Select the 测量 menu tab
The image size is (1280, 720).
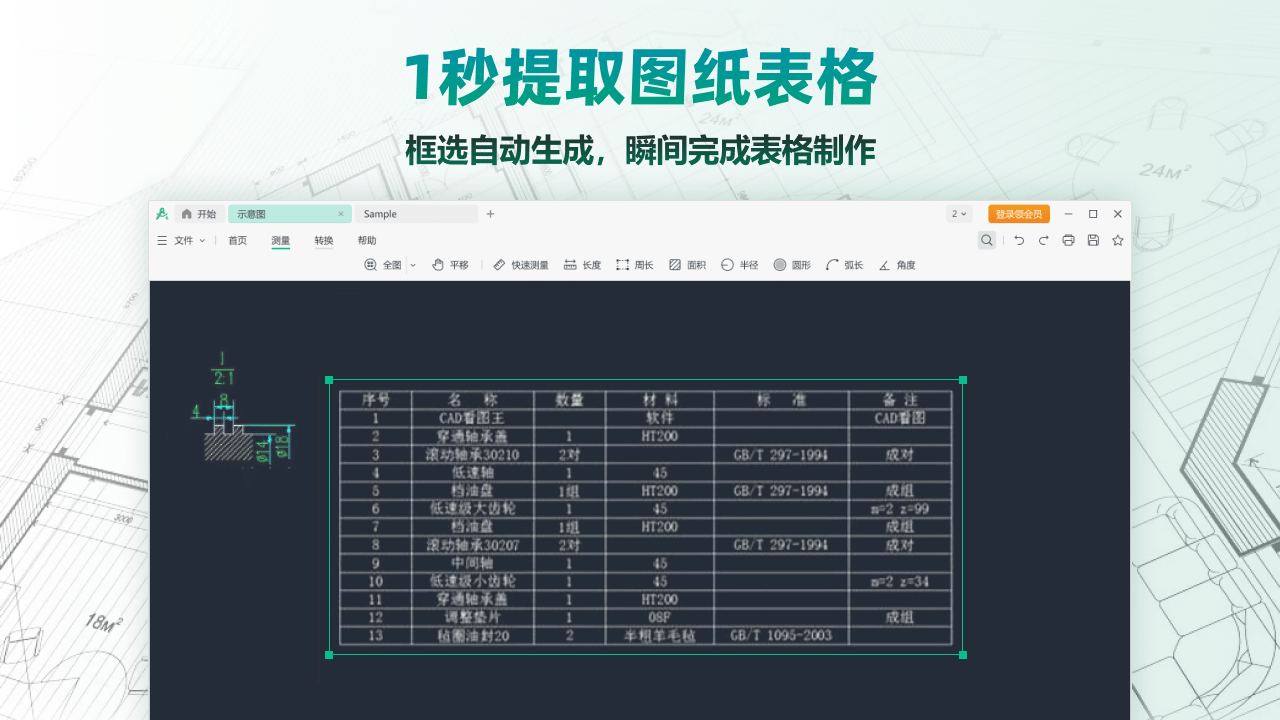click(x=280, y=241)
